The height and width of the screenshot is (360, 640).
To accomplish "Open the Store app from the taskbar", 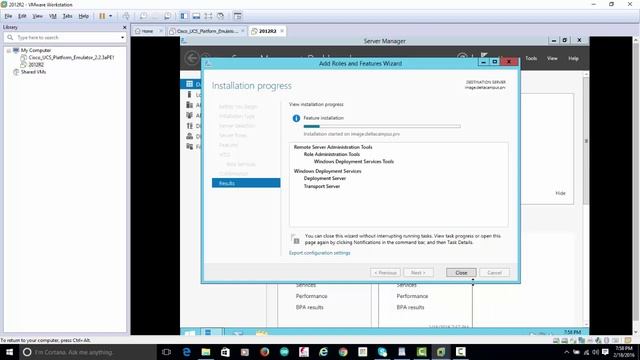I will point(225,352).
